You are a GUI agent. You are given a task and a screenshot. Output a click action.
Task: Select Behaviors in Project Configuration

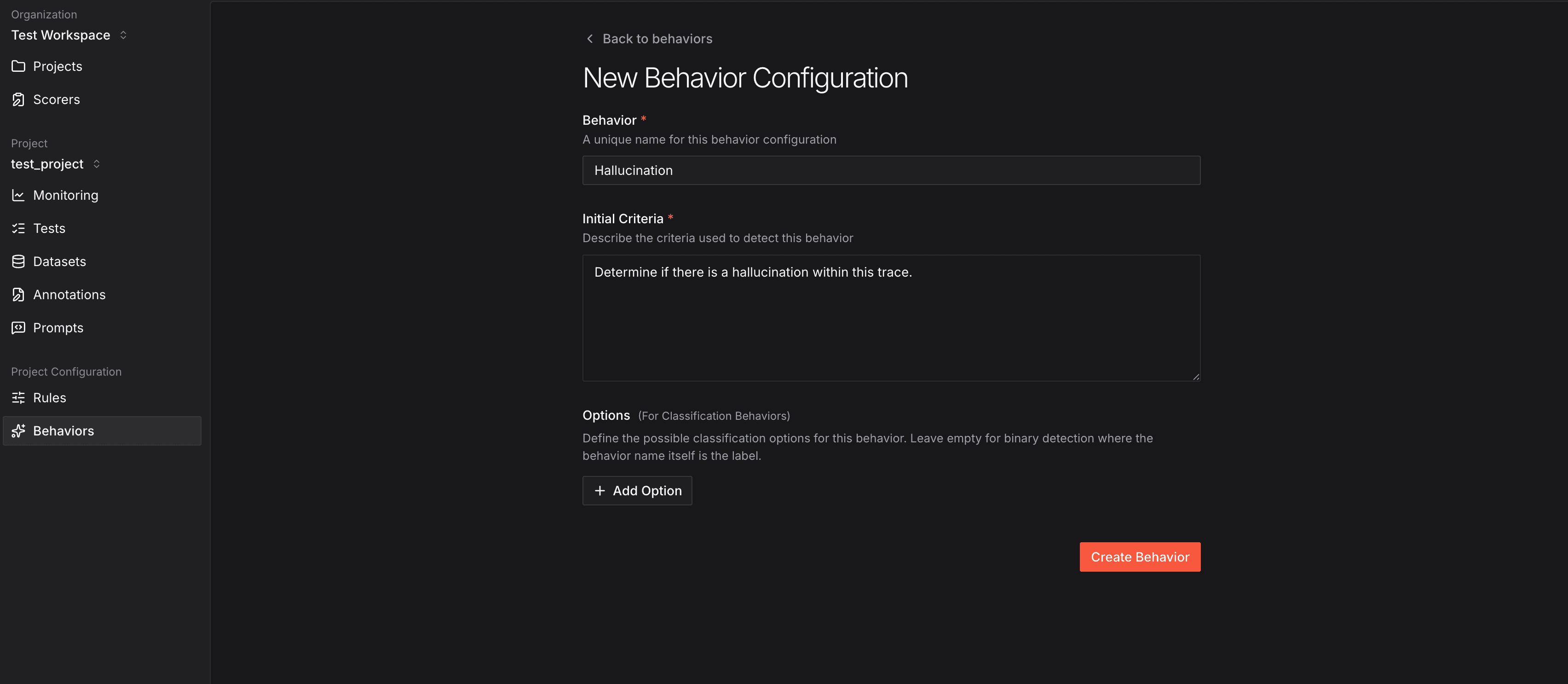tap(63, 431)
